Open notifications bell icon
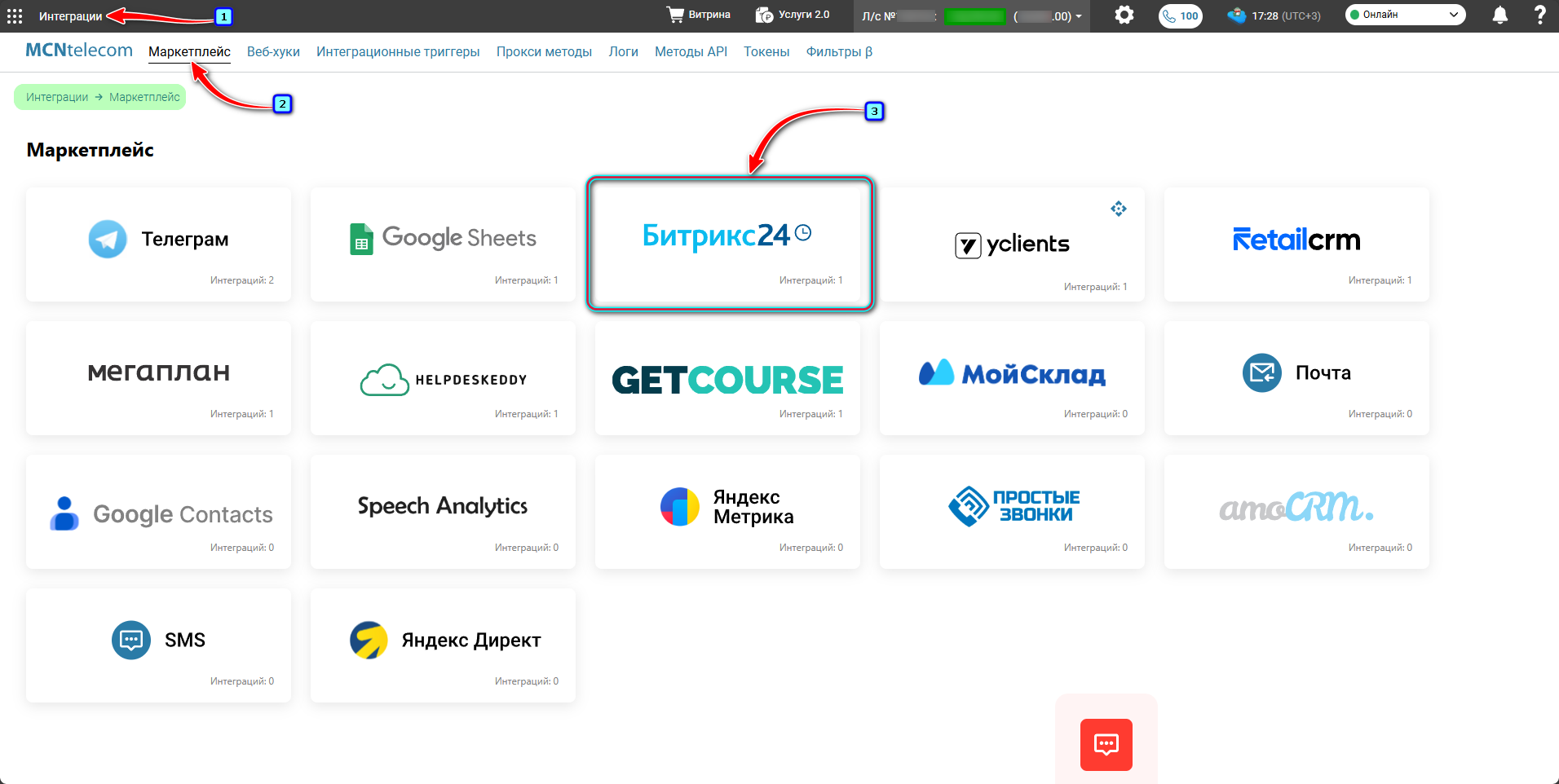The image size is (1559, 784). (1499, 15)
